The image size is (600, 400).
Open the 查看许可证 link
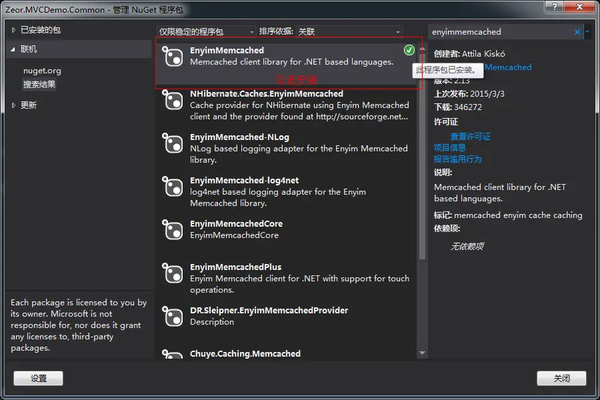click(x=470, y=136)
